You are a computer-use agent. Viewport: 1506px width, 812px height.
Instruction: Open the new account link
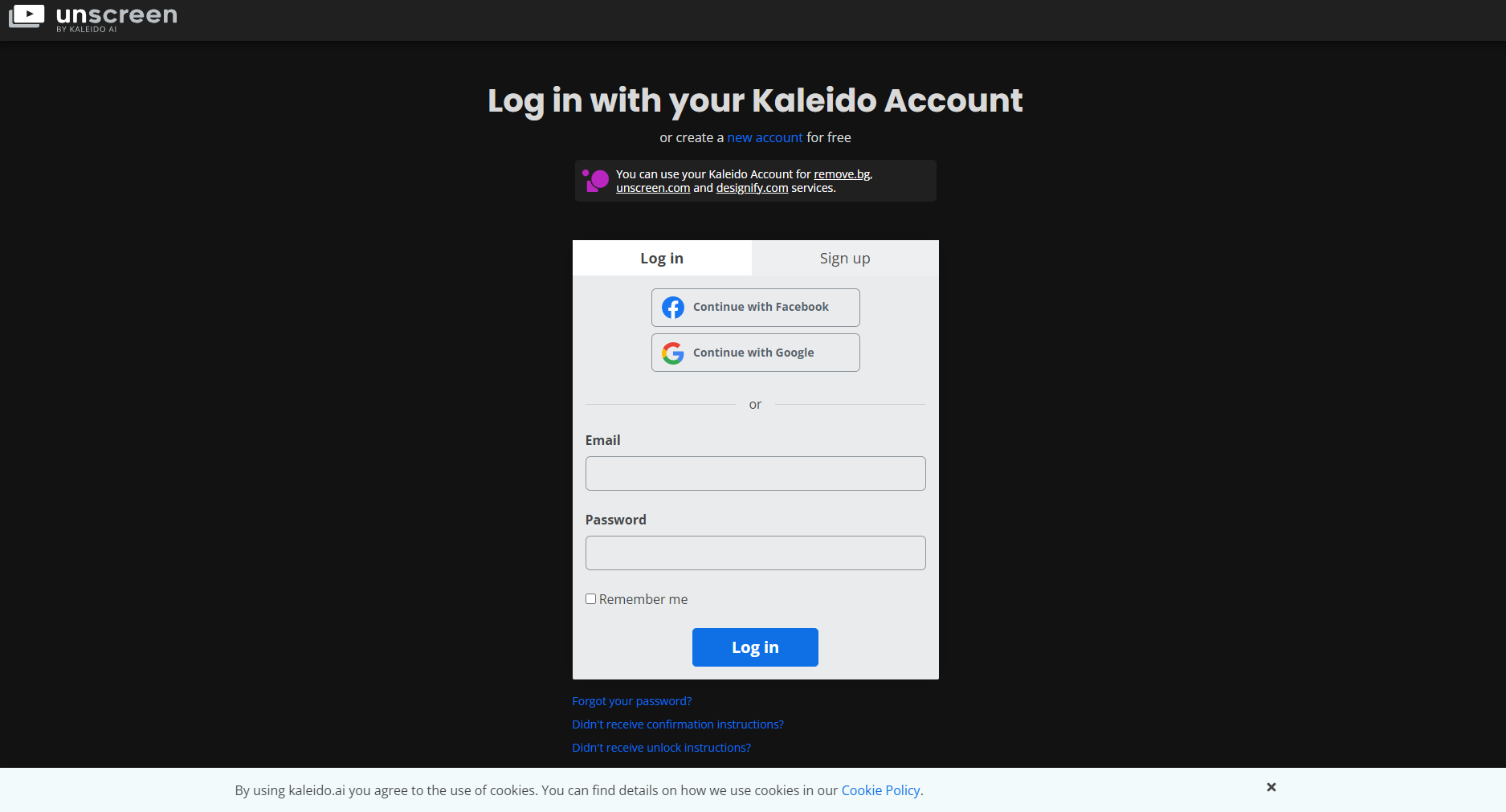click(765, 137)
